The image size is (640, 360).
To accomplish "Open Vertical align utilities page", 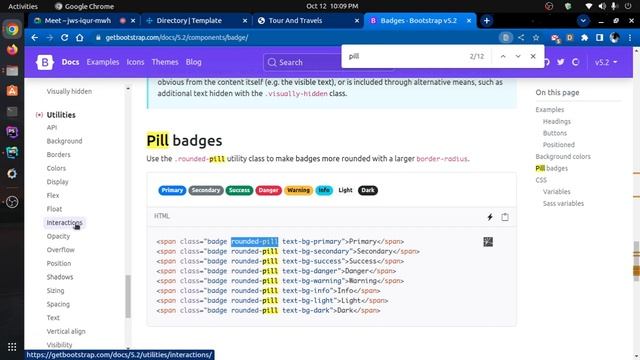I will click(66, 331).
